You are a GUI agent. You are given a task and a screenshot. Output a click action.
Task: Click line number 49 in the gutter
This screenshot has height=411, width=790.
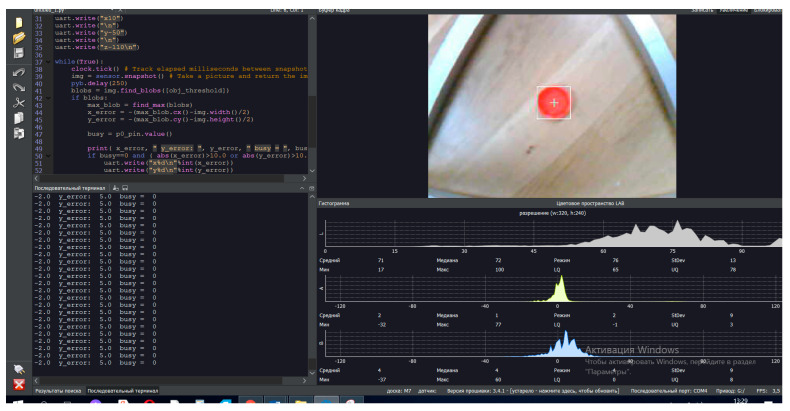[39, 149]
